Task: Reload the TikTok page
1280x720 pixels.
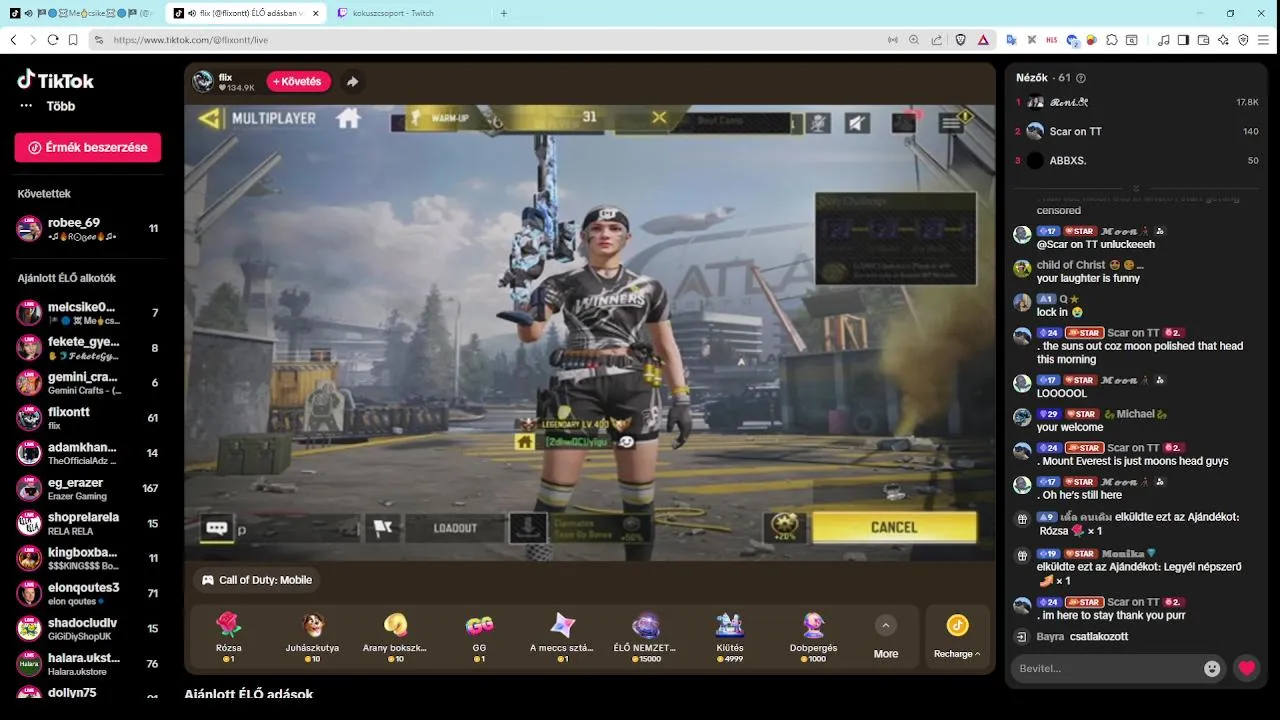Action: (x=52, y=40)
